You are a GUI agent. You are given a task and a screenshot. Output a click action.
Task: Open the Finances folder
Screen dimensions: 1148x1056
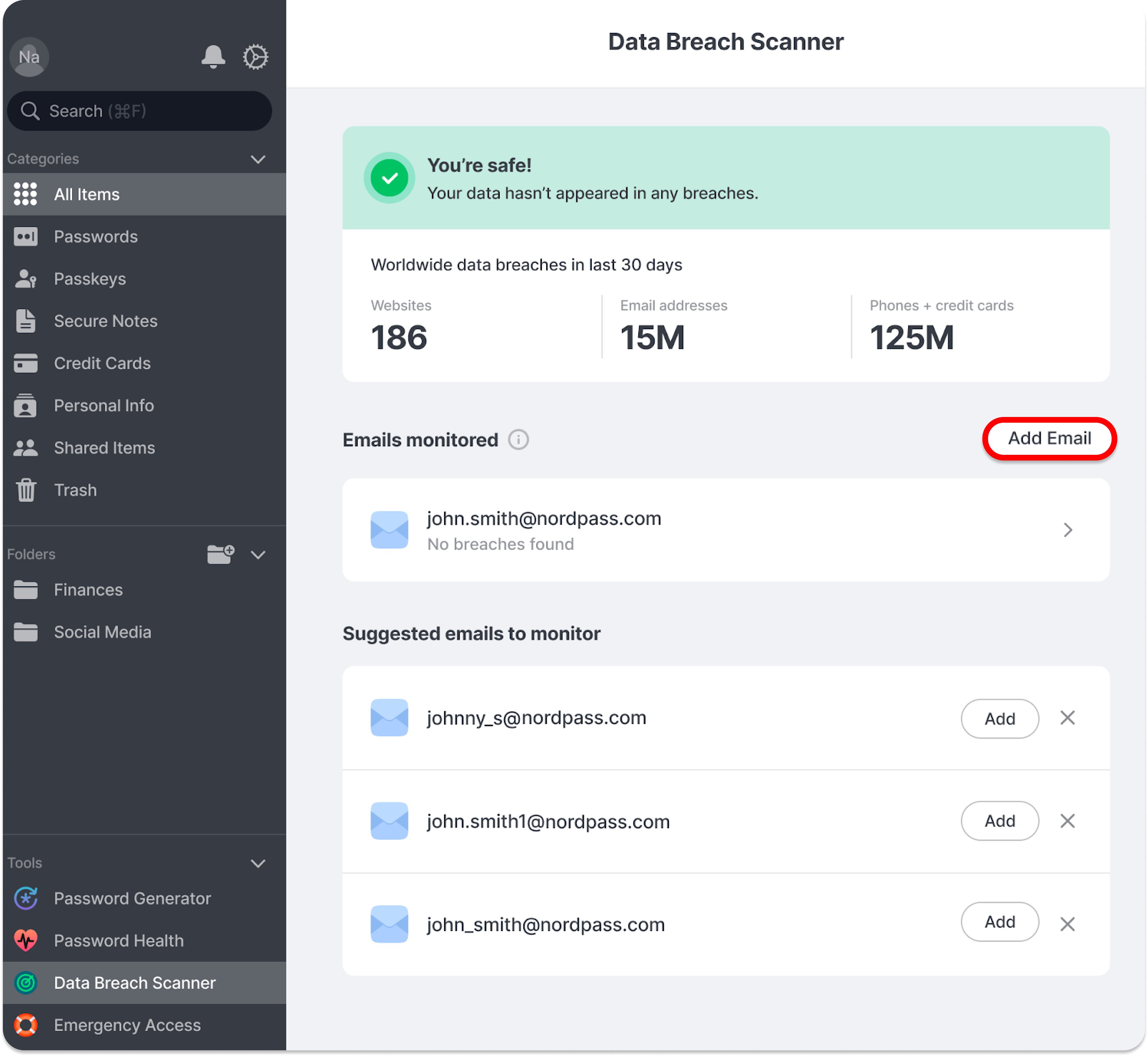pyautogui.click(x=145, y=590)
